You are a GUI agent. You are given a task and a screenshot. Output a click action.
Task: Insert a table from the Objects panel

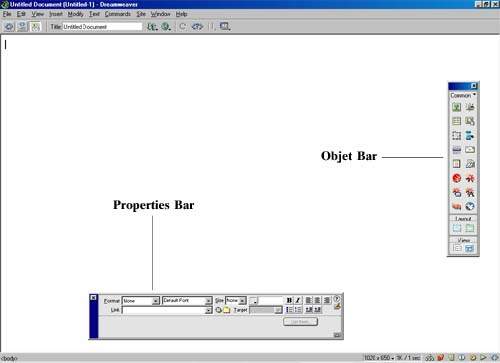tap(457, 121)
